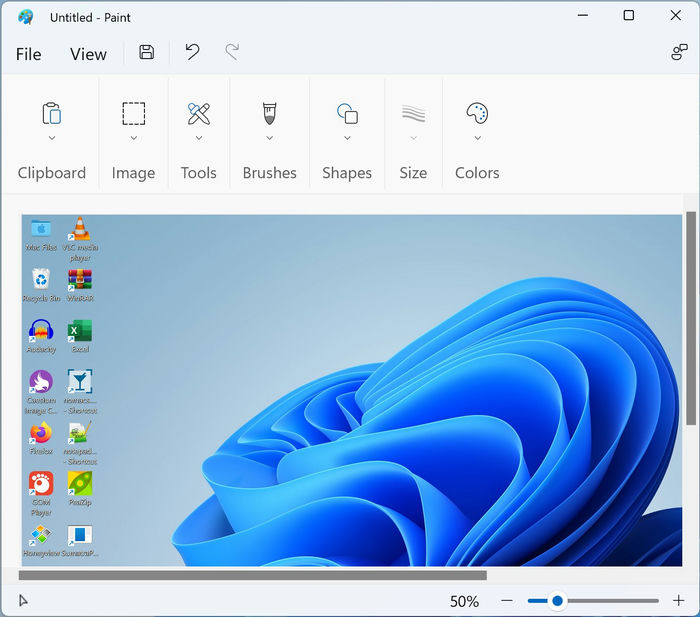Click the Image selection rectangle icon

(x=133, y=113)
